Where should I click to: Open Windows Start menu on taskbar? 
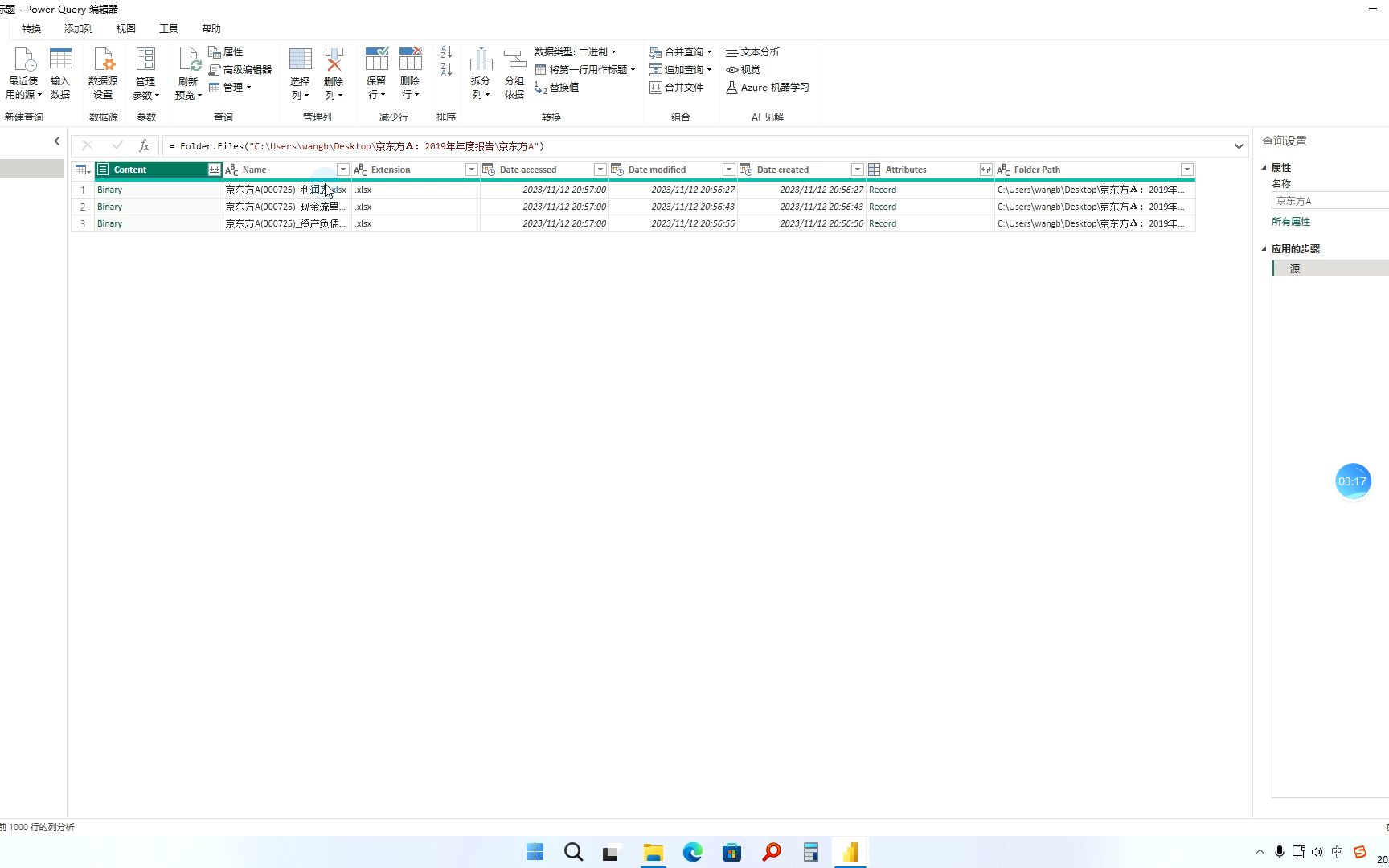click(x=535, y=852)
